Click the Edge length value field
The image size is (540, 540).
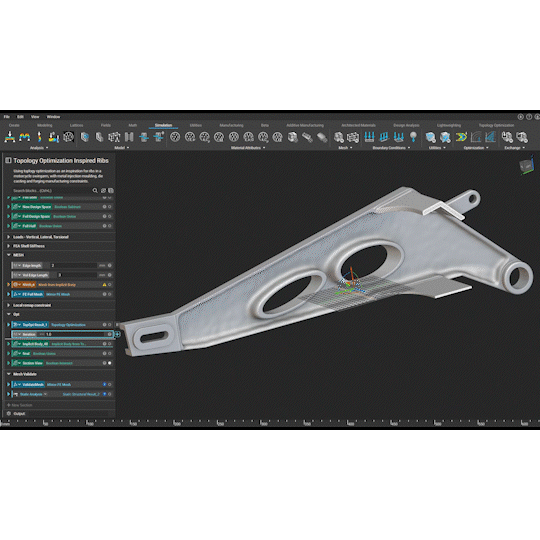click(73, 266)
